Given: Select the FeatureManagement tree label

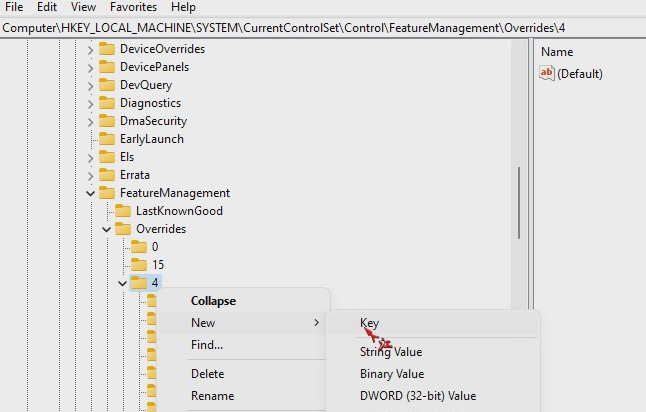Looking at the screenshot, I should click(x=175, y=193).
